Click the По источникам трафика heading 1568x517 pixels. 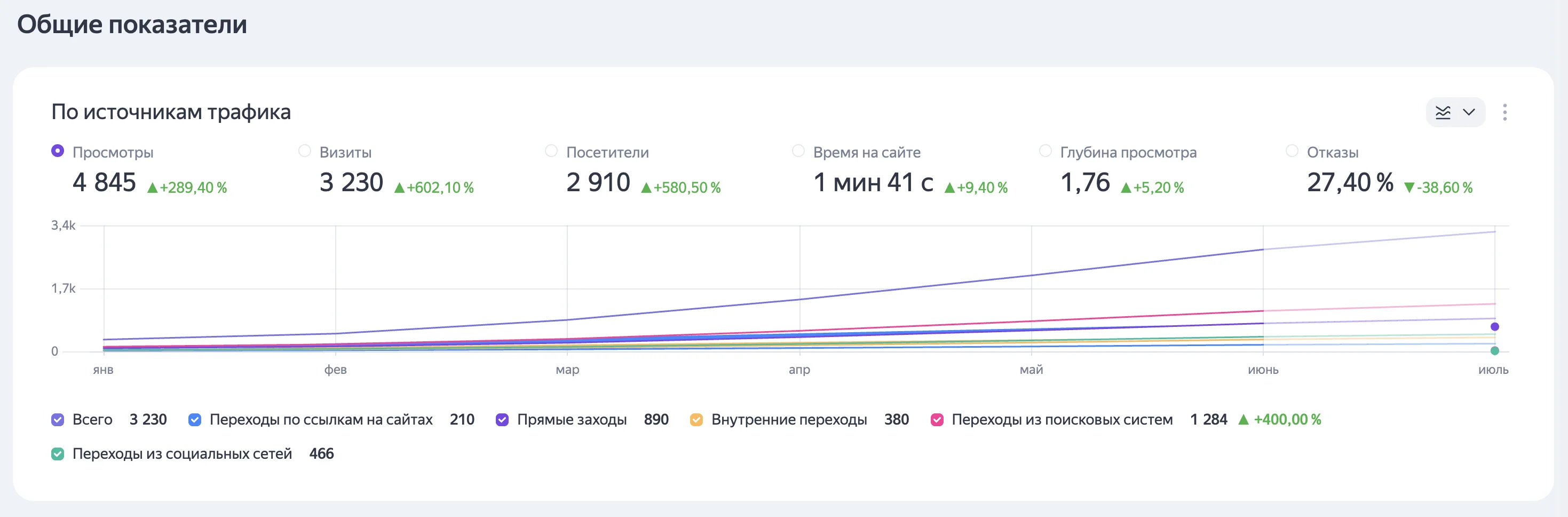click(171, 112)
